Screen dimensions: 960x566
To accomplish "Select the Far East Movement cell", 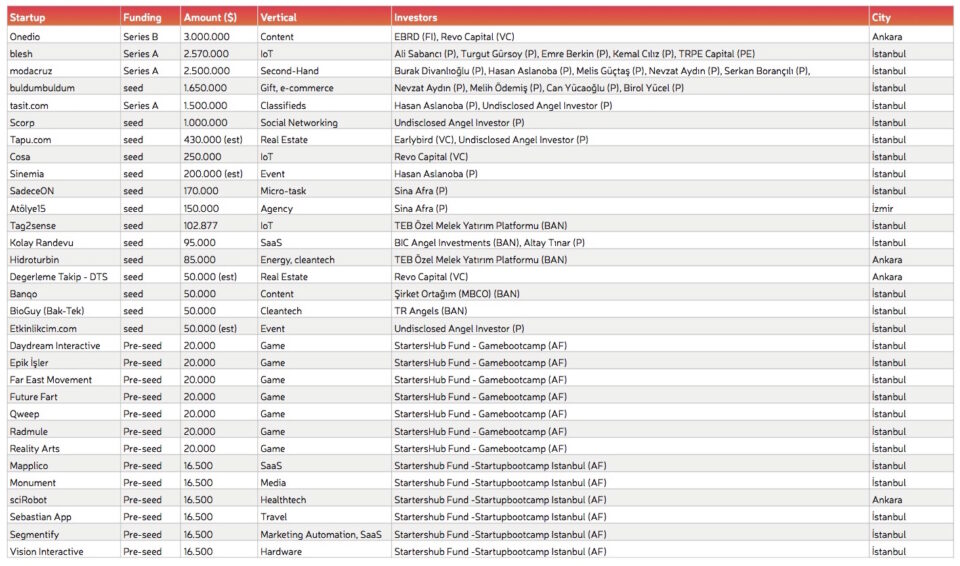I will point(64,380).
